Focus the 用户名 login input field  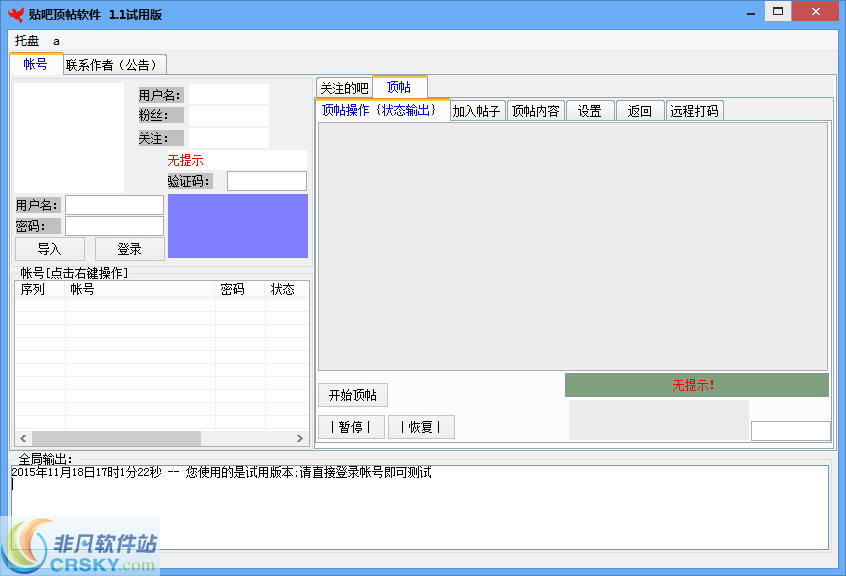pos(114,205)
